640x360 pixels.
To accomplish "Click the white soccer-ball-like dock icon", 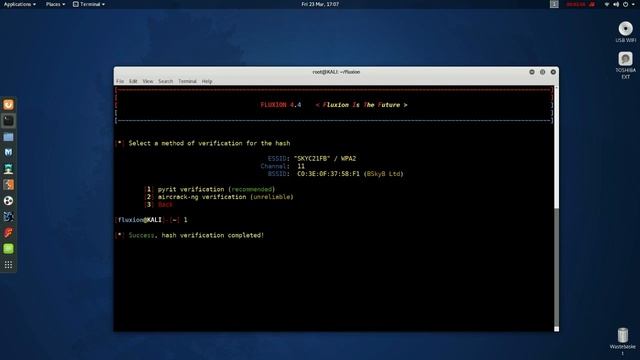I will pos(8,201).
